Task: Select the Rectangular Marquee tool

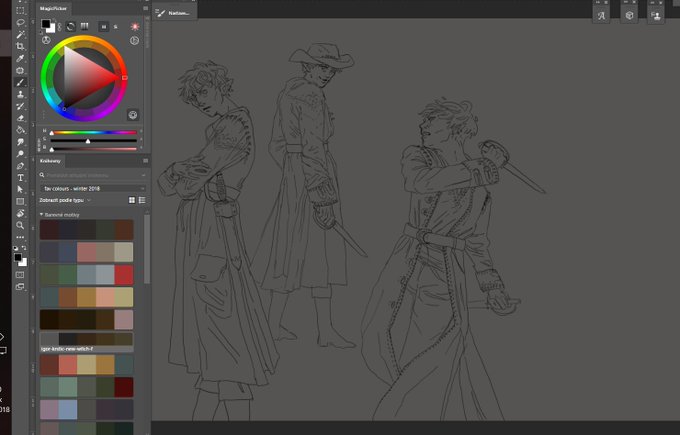Action: pos(20,11)
